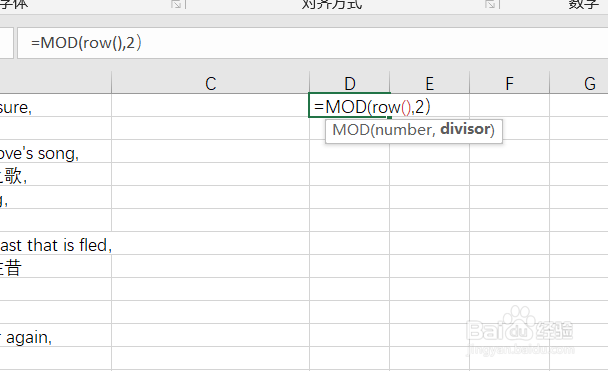This screenshot has width=608, height=371.
Task: Click MOD function name in the tooltip
Action: [351, 130]
